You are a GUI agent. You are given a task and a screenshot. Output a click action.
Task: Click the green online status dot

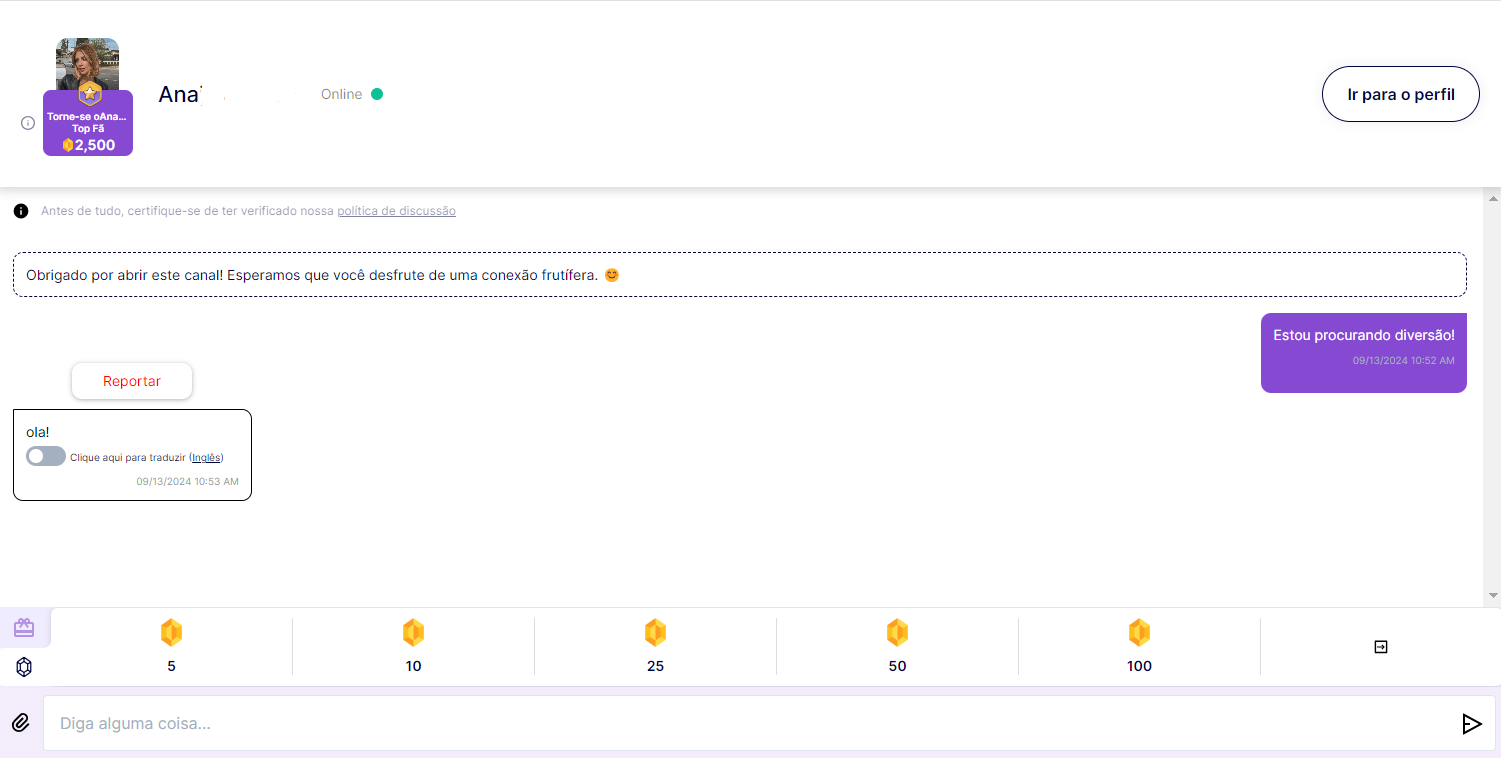[x=377, y=94]
